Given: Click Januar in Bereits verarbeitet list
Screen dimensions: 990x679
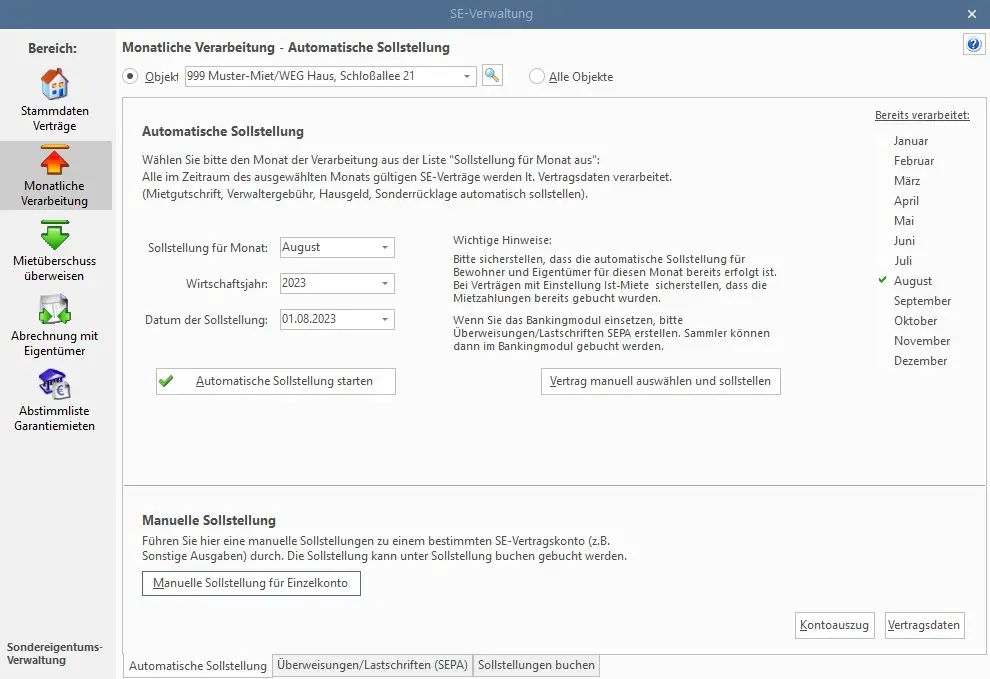Looking at the screenshot, I should click(910, 141).
